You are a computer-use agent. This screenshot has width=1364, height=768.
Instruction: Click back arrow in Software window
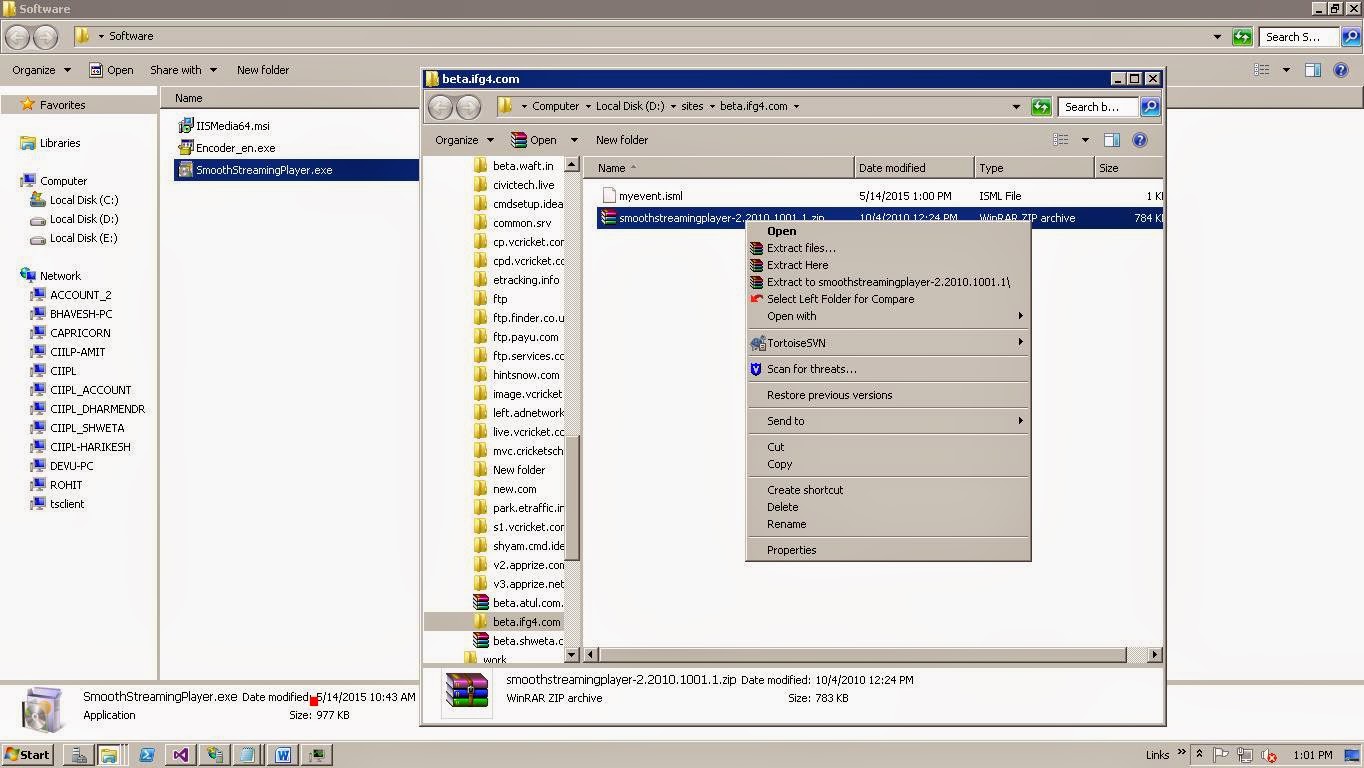pos(17,37)
